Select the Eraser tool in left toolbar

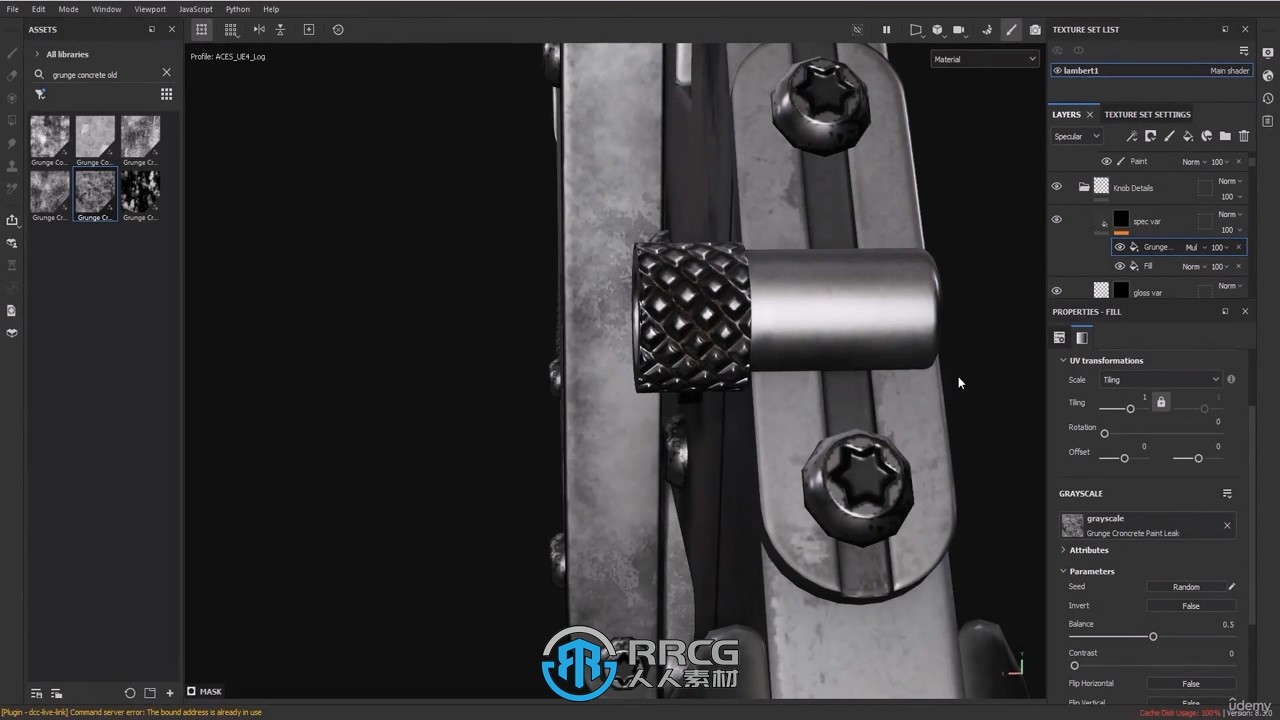pyautogui.click(x=12, y=75)
